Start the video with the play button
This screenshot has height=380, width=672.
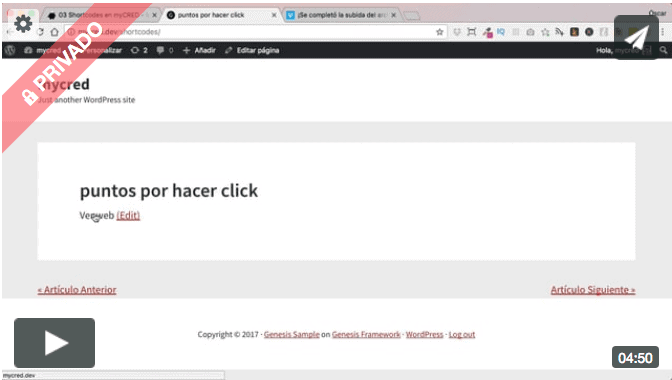click(x=54, y=343)
